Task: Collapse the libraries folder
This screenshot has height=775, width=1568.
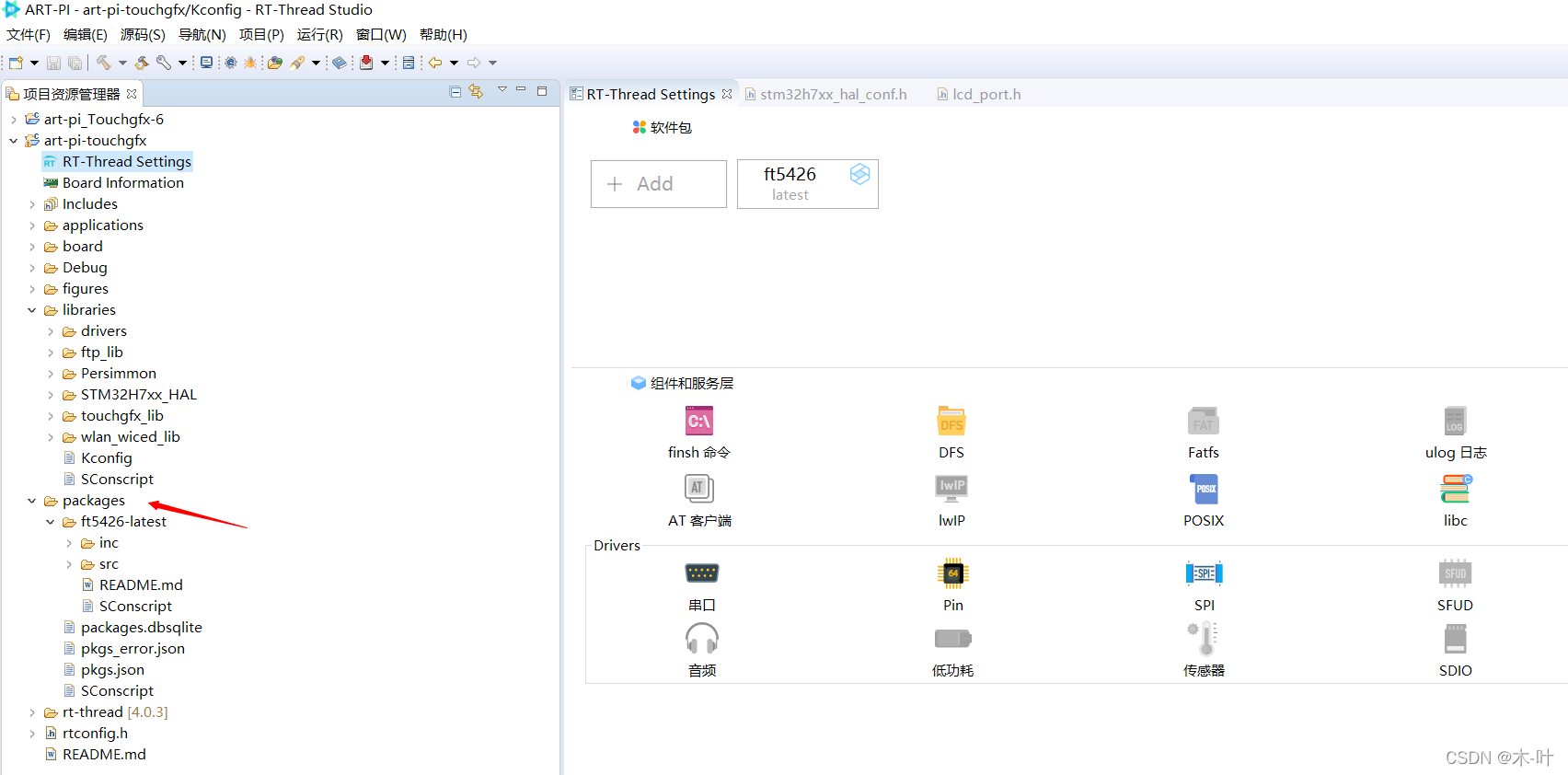Action: [x=32, y=310]
